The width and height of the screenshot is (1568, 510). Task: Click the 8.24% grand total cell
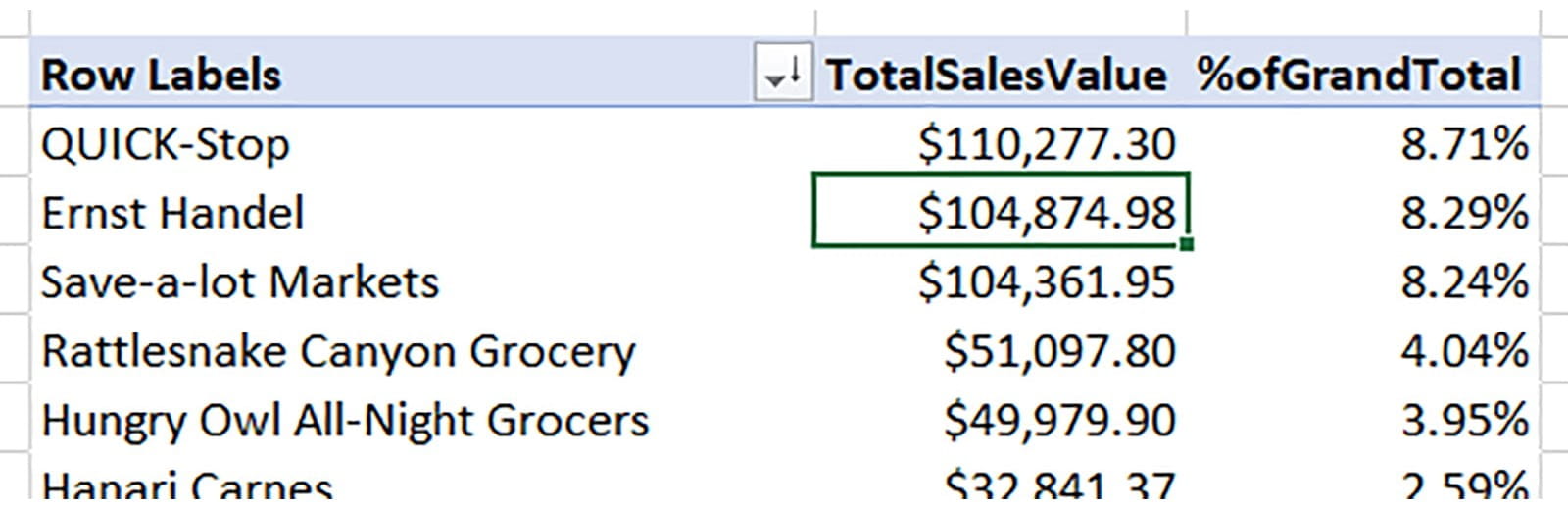pyautogui.click(x=1463, y=282)
